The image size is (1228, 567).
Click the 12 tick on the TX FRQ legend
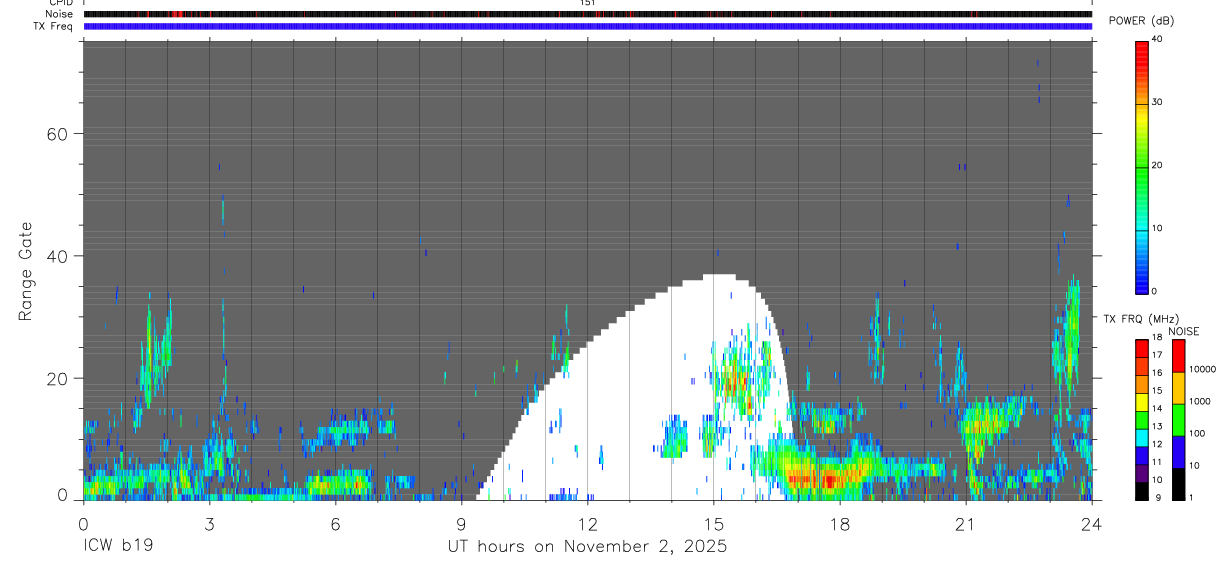[1157, 444]
